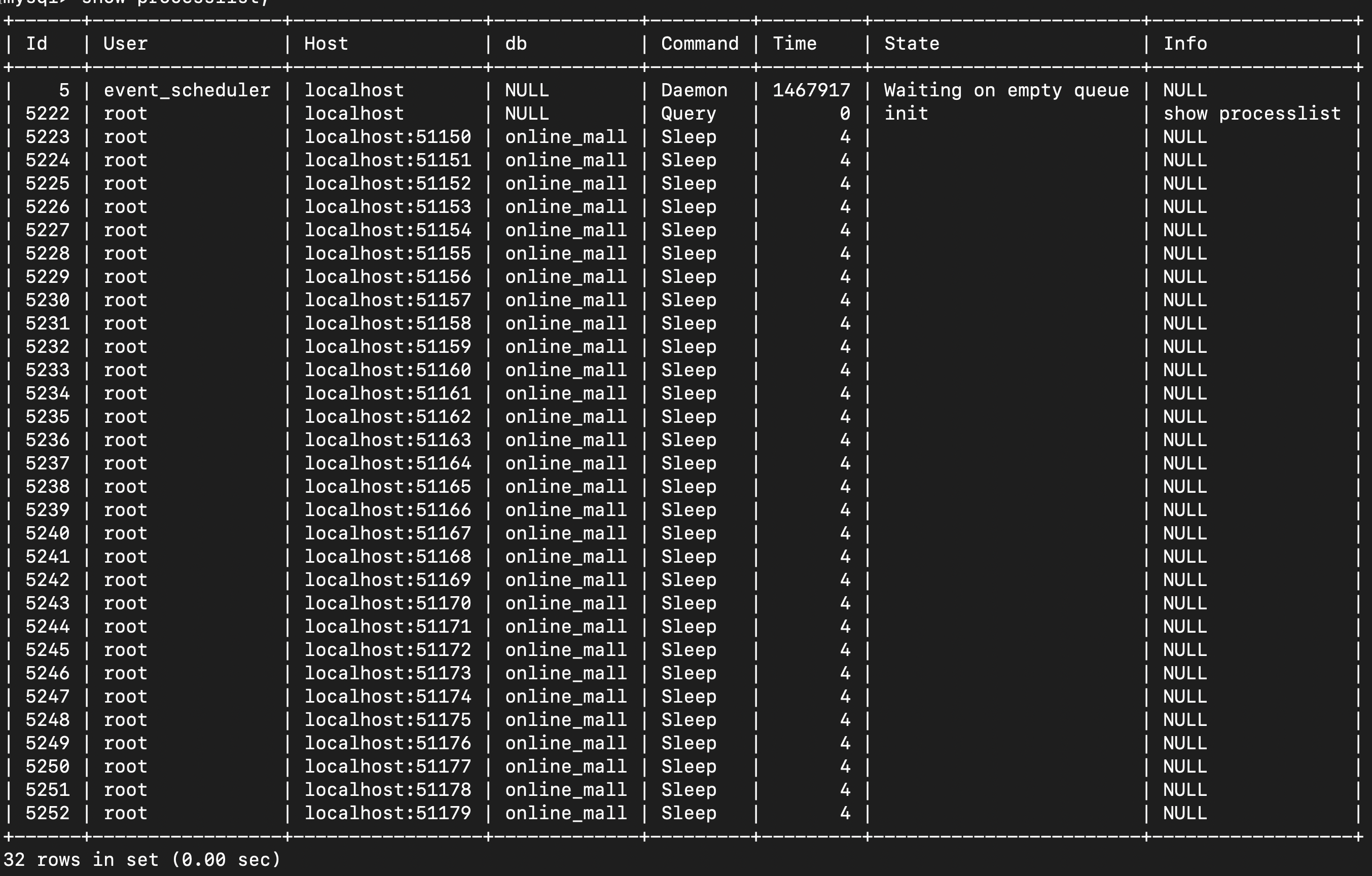Select process Id 5239

click(47, 511)
